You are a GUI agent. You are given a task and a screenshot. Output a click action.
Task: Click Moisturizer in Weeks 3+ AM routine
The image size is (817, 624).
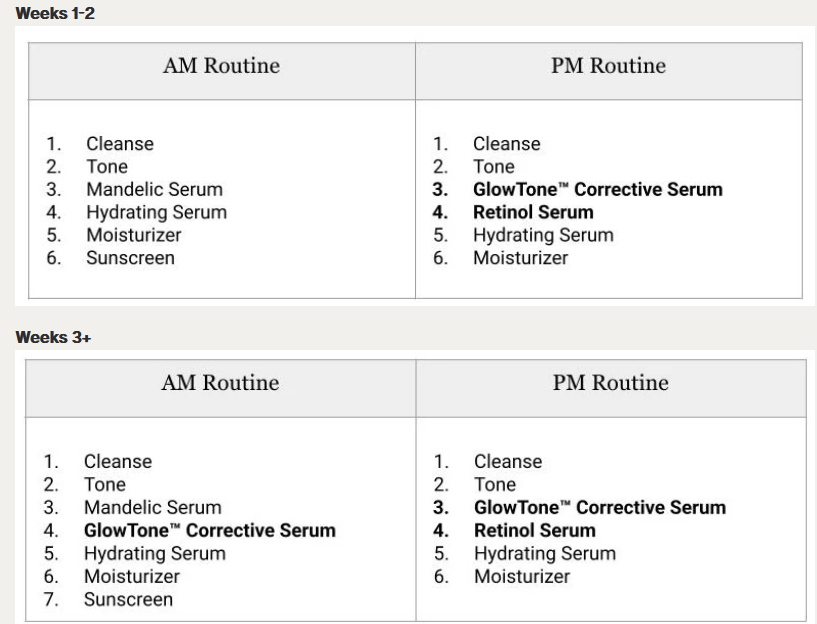[x=132, y=577]
